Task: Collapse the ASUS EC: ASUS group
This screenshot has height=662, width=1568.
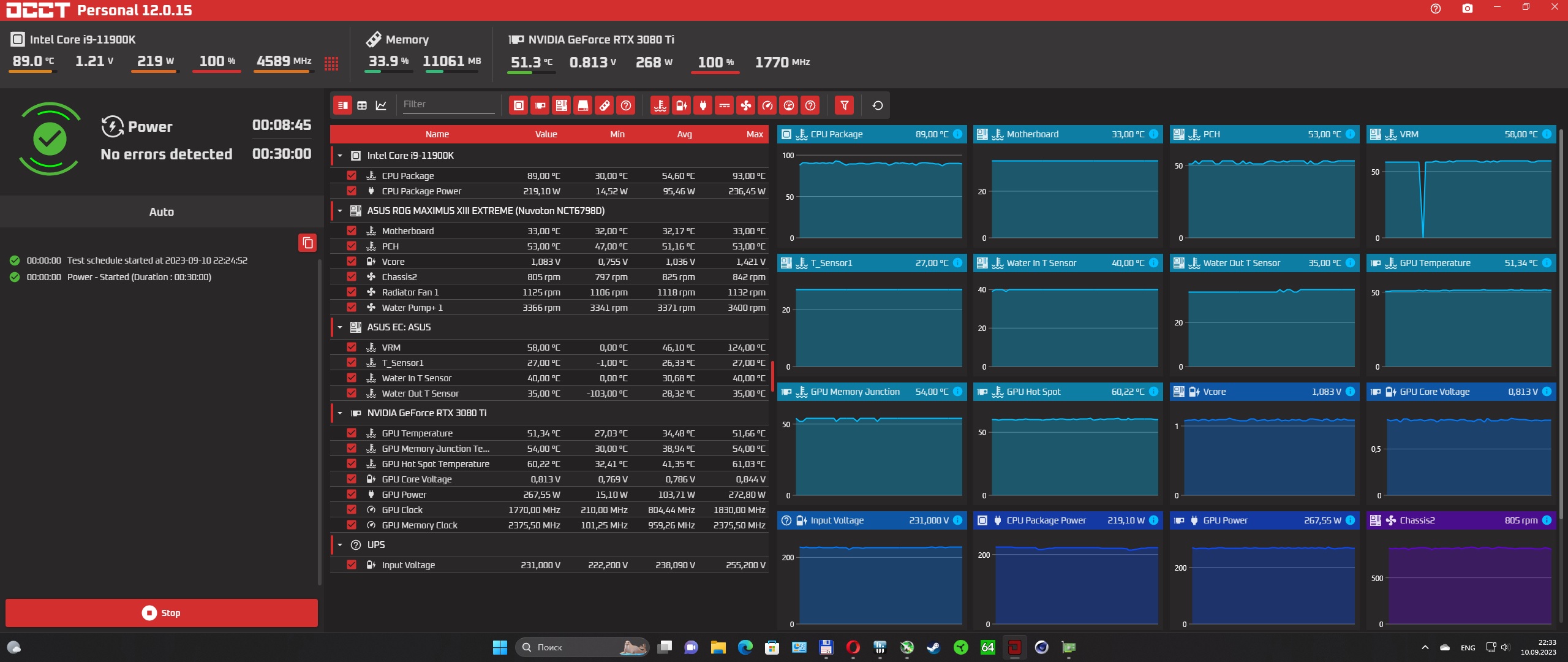Action: [x=340, y=327]
